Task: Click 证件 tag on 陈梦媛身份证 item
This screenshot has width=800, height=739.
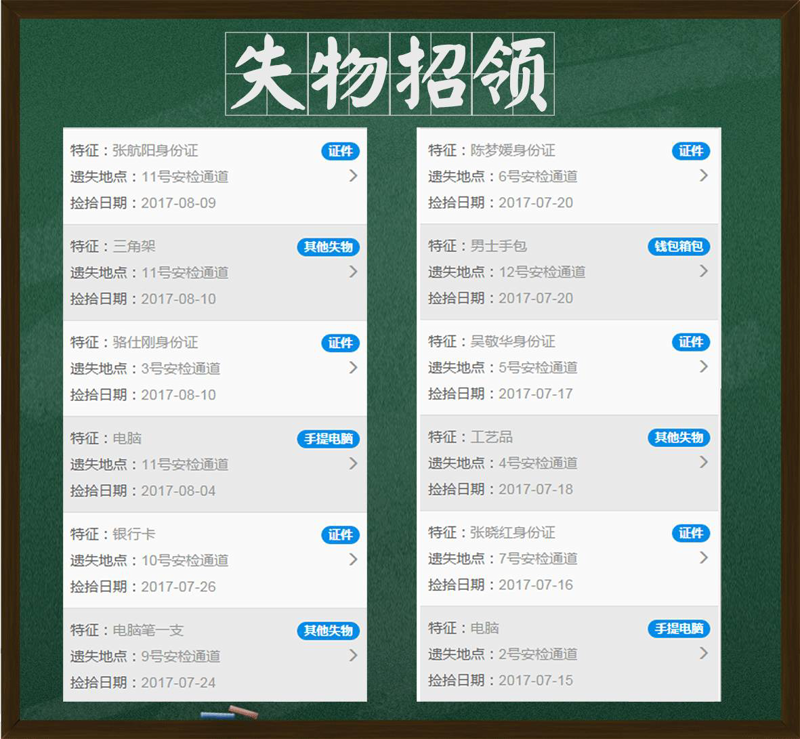Action: 691,151
